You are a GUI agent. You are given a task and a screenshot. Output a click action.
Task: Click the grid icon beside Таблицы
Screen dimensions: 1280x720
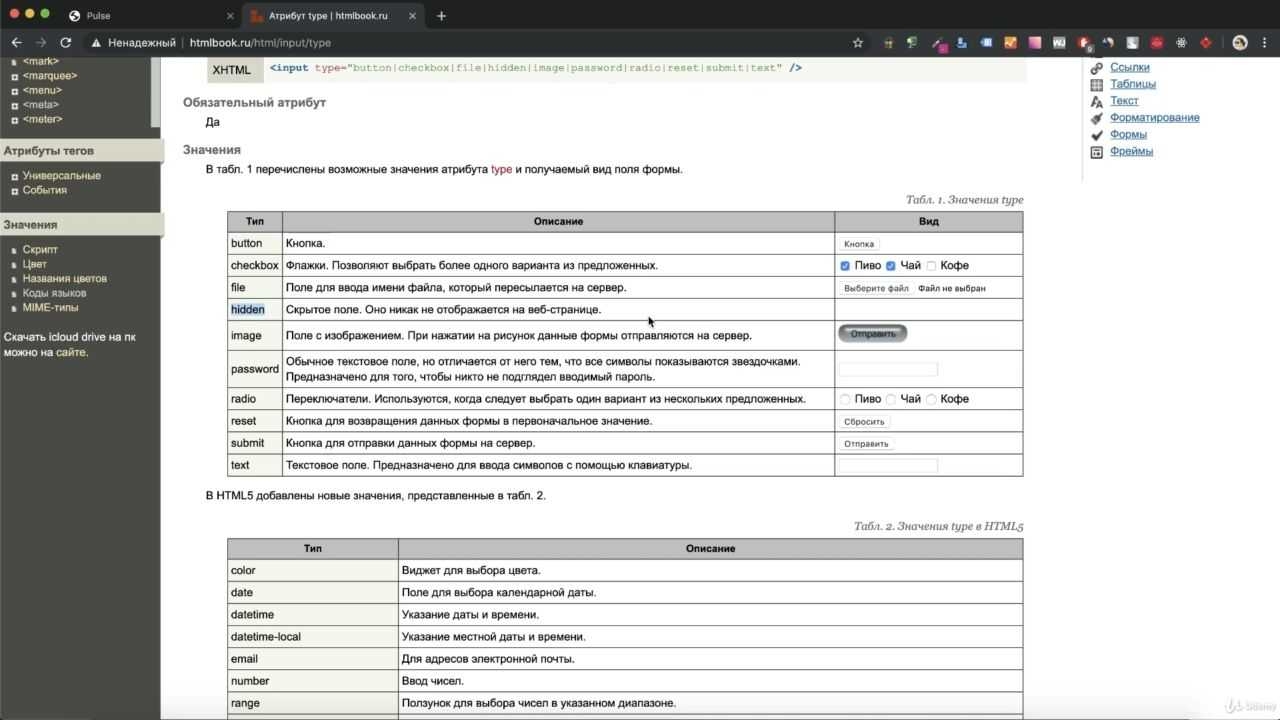coord(1097,85)
